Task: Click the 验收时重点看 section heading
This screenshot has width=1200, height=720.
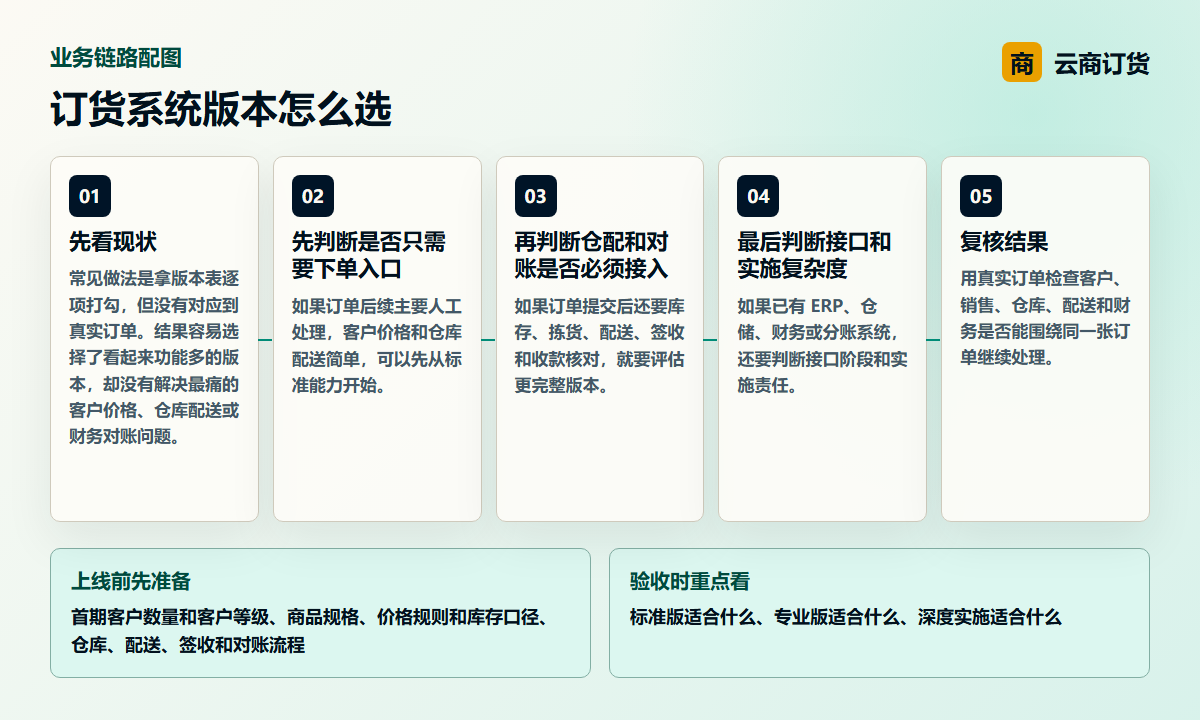Action: tap(690, 581)
